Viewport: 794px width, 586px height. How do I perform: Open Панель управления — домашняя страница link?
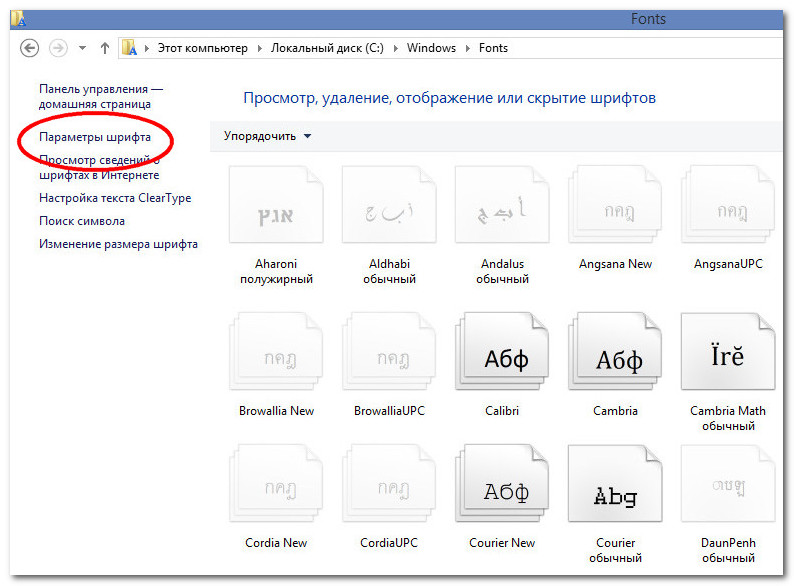(101, 96)
